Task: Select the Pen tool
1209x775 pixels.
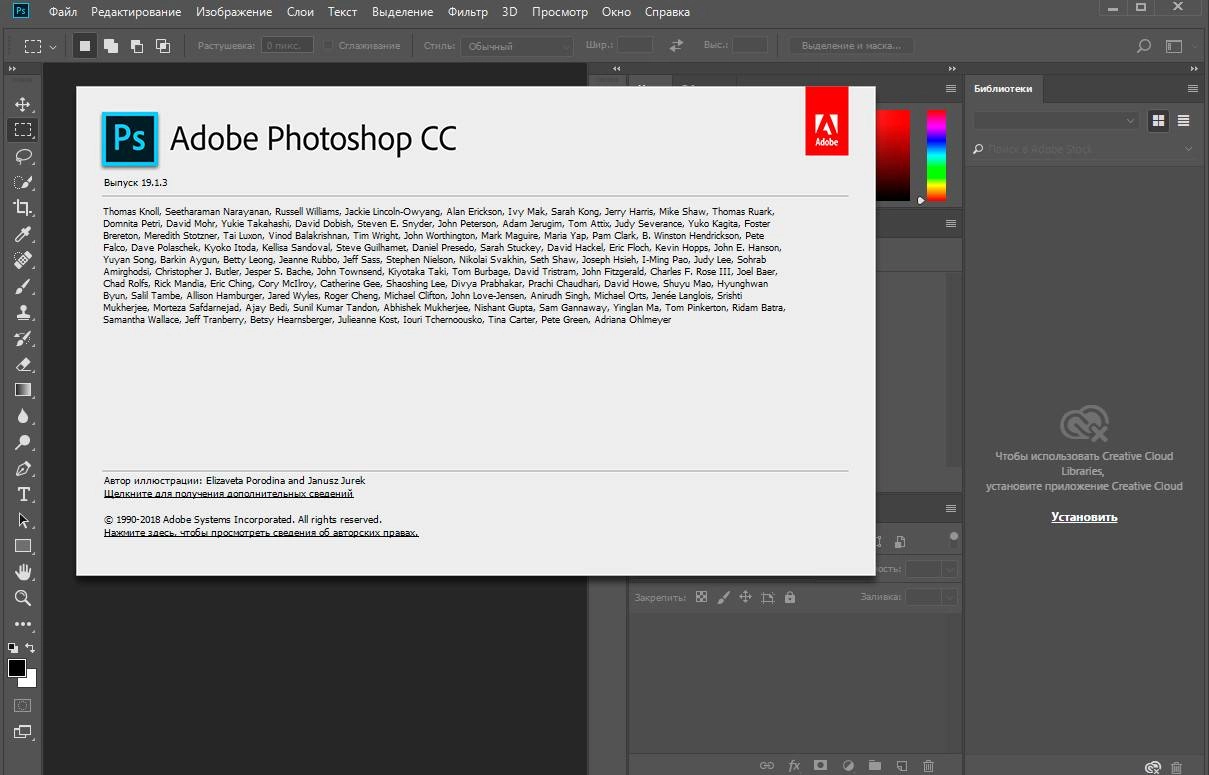Action: click(x=22, y=468)
